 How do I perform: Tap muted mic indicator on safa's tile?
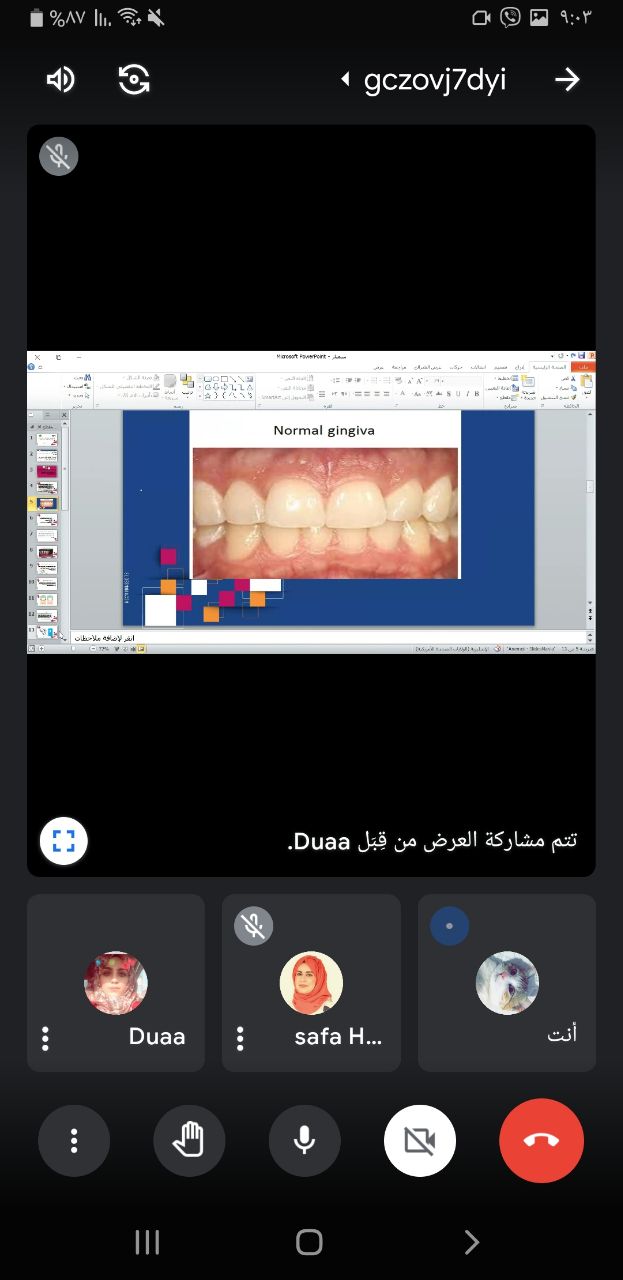(x=254, y=926)
